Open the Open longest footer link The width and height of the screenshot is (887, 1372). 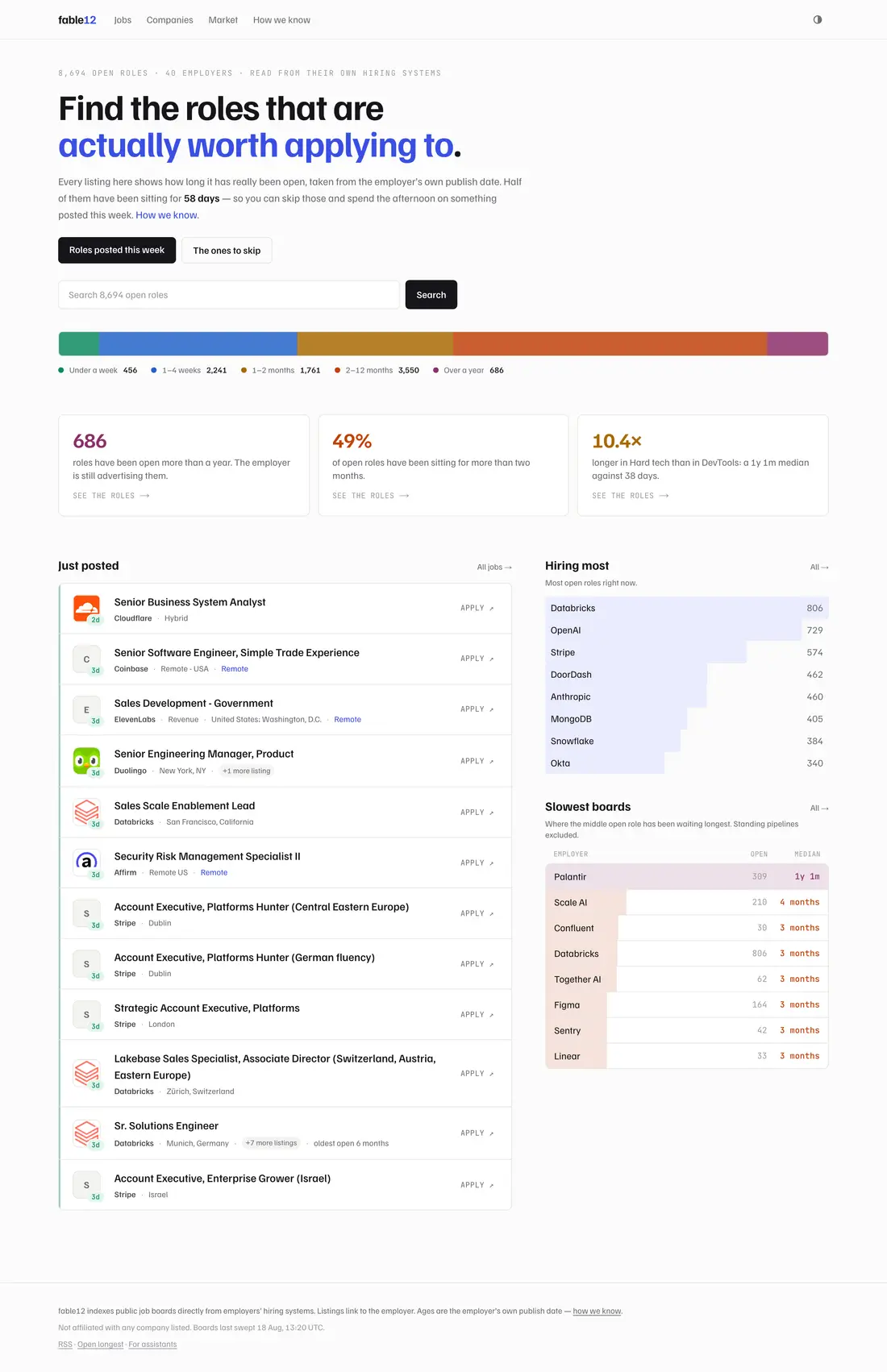pyautogui.click(x=101, y=1345)
